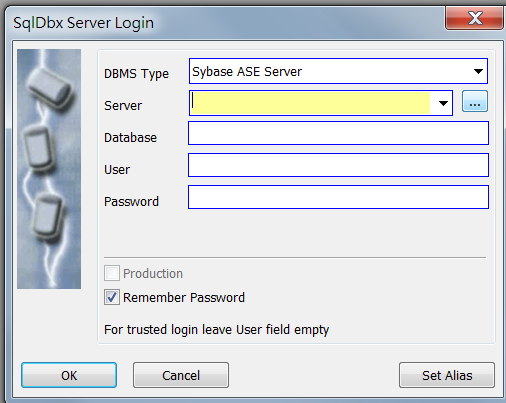Focus the Database input field
The image size is (506, 403).
tap(338, 133)
